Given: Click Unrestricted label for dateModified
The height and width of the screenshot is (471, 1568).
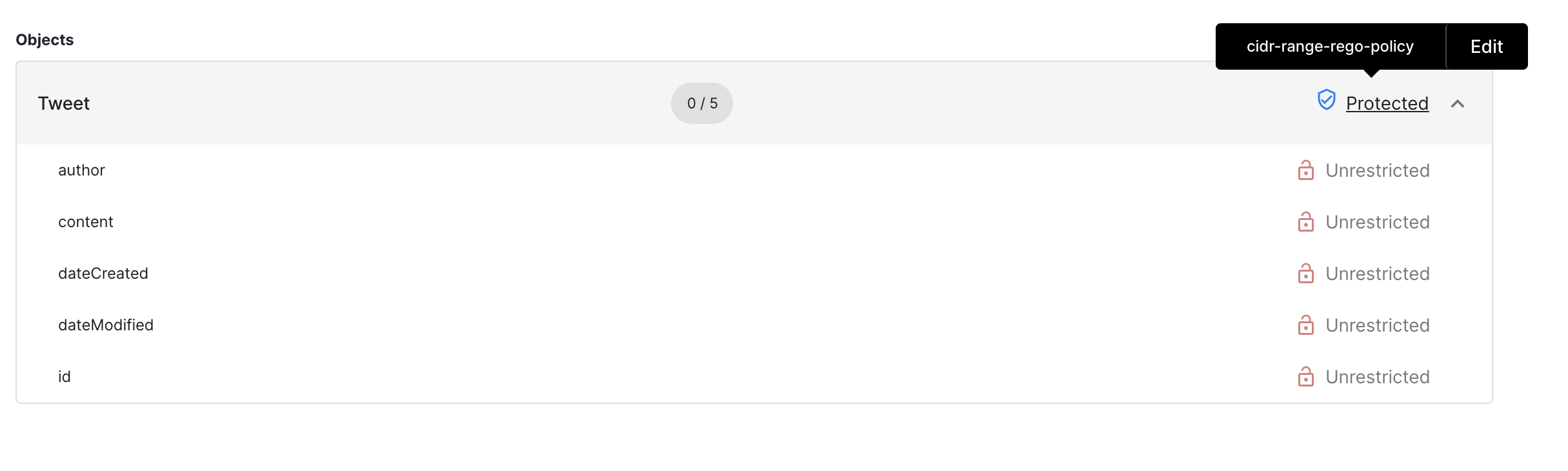Looking at the screenshot, I should [1378, 325].
